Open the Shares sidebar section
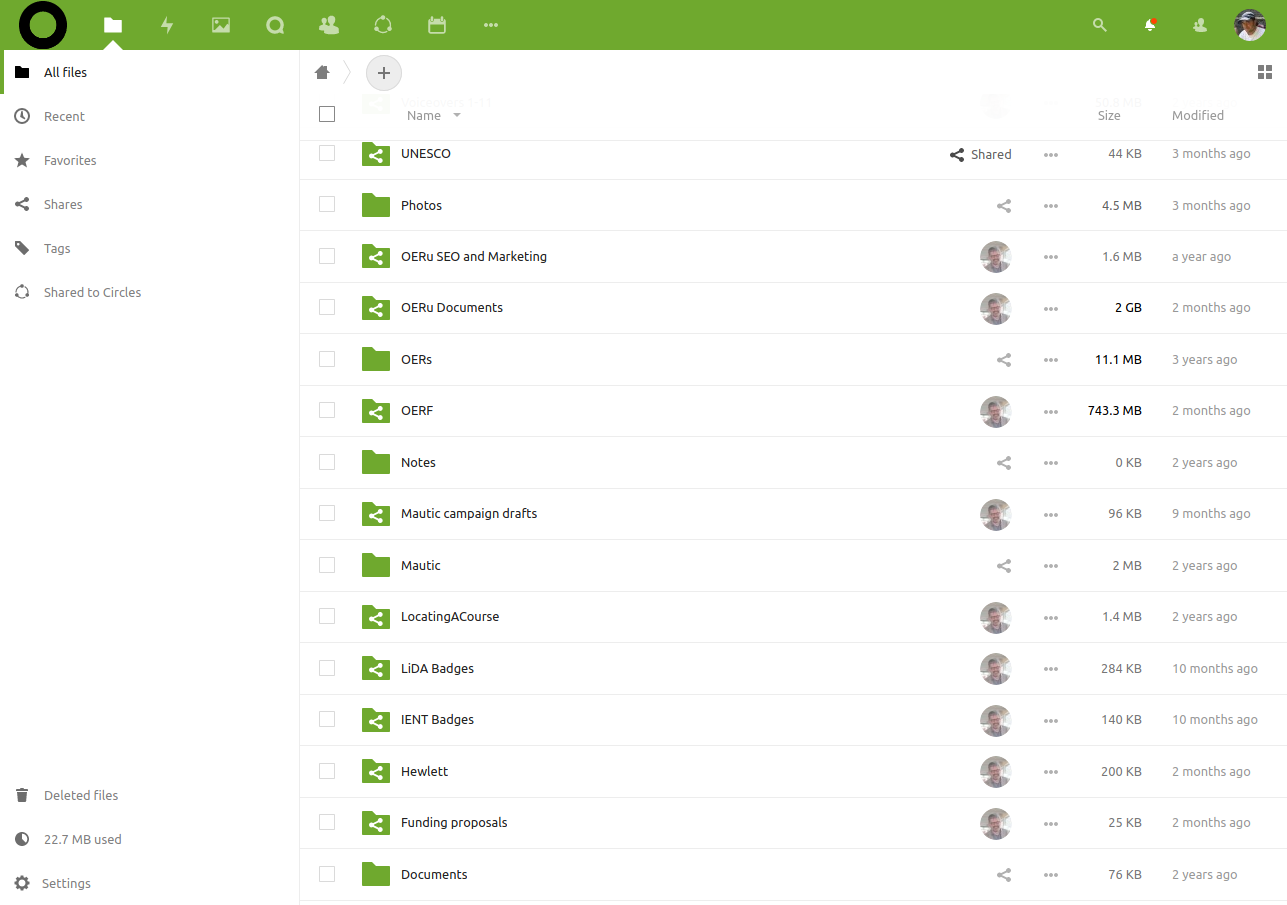The height and width of the screenshot is (905, 1287). (x=150, y=204)
